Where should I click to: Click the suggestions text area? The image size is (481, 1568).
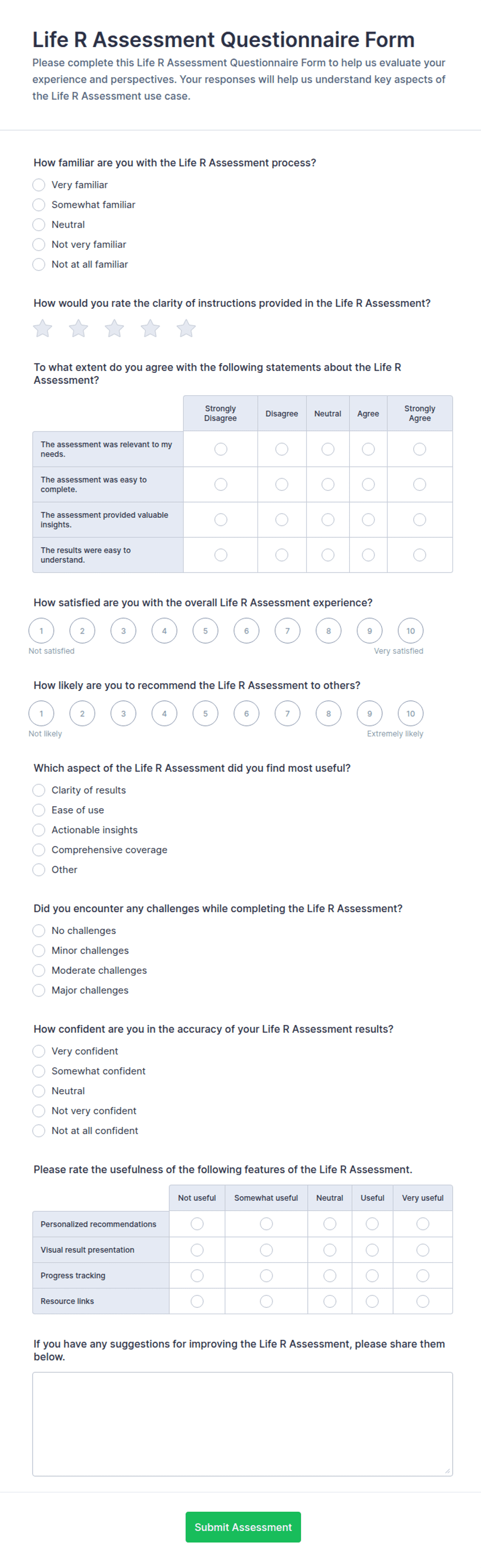[243, 1424]
